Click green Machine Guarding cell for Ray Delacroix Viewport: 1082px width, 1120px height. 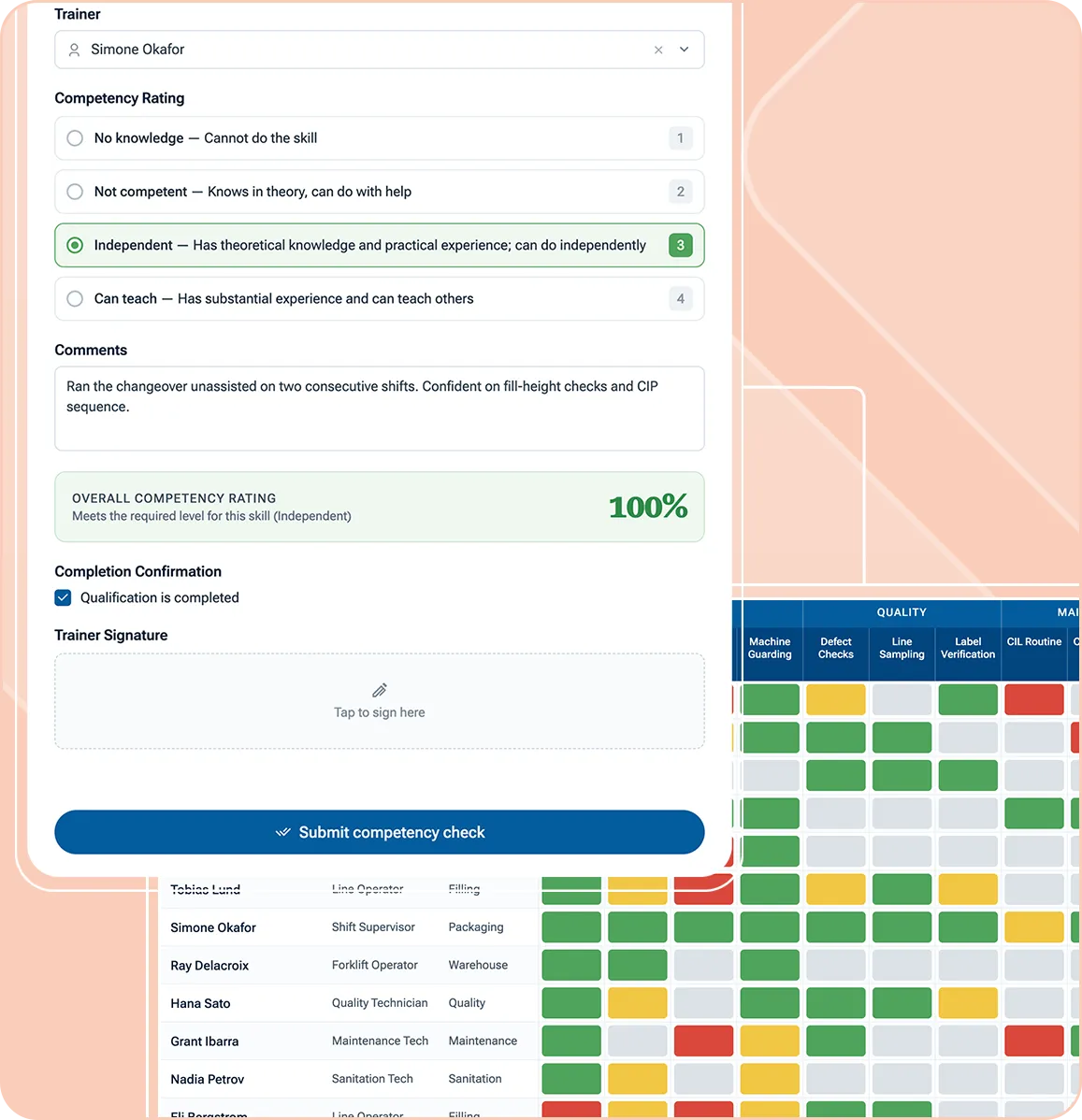pos(770,965)
